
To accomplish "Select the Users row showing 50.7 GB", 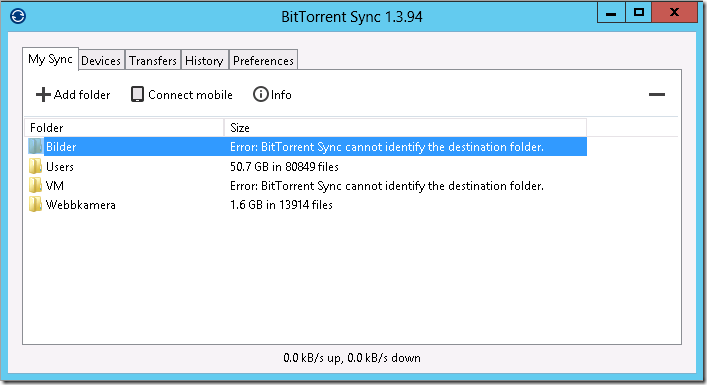I will click(306, 166).
